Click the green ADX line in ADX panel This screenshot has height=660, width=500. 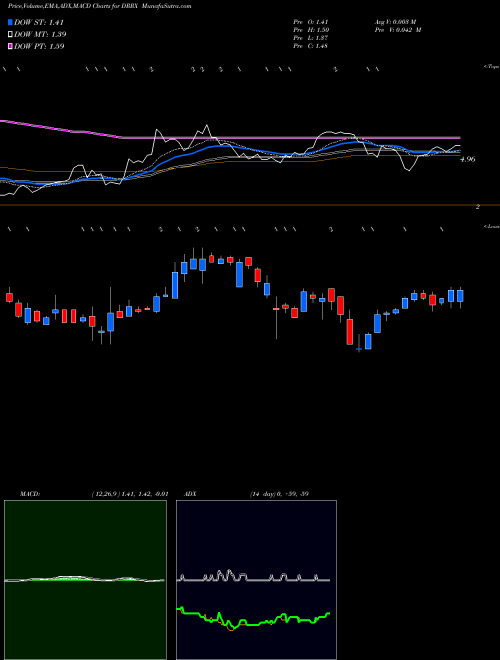[253, 619]
